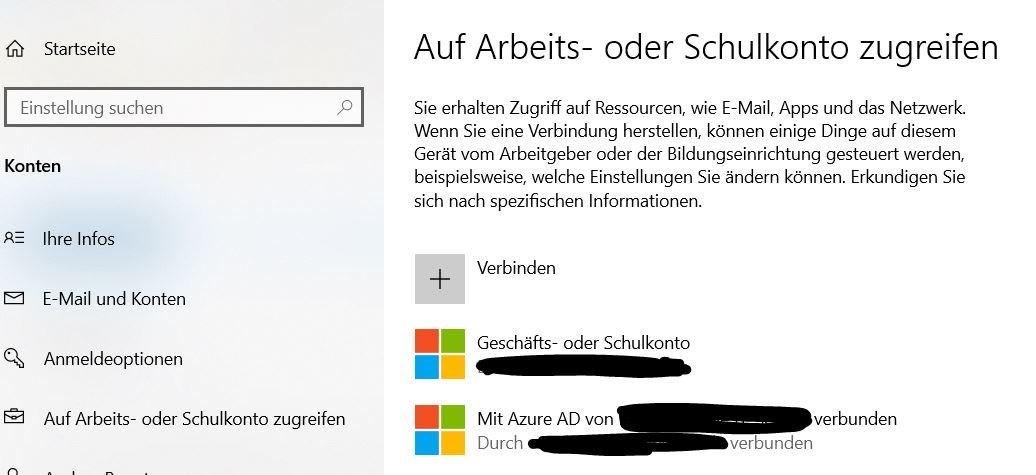Focus the Einstellung suchen search field
The image size is (1036, 475).
tap(184, 107)
